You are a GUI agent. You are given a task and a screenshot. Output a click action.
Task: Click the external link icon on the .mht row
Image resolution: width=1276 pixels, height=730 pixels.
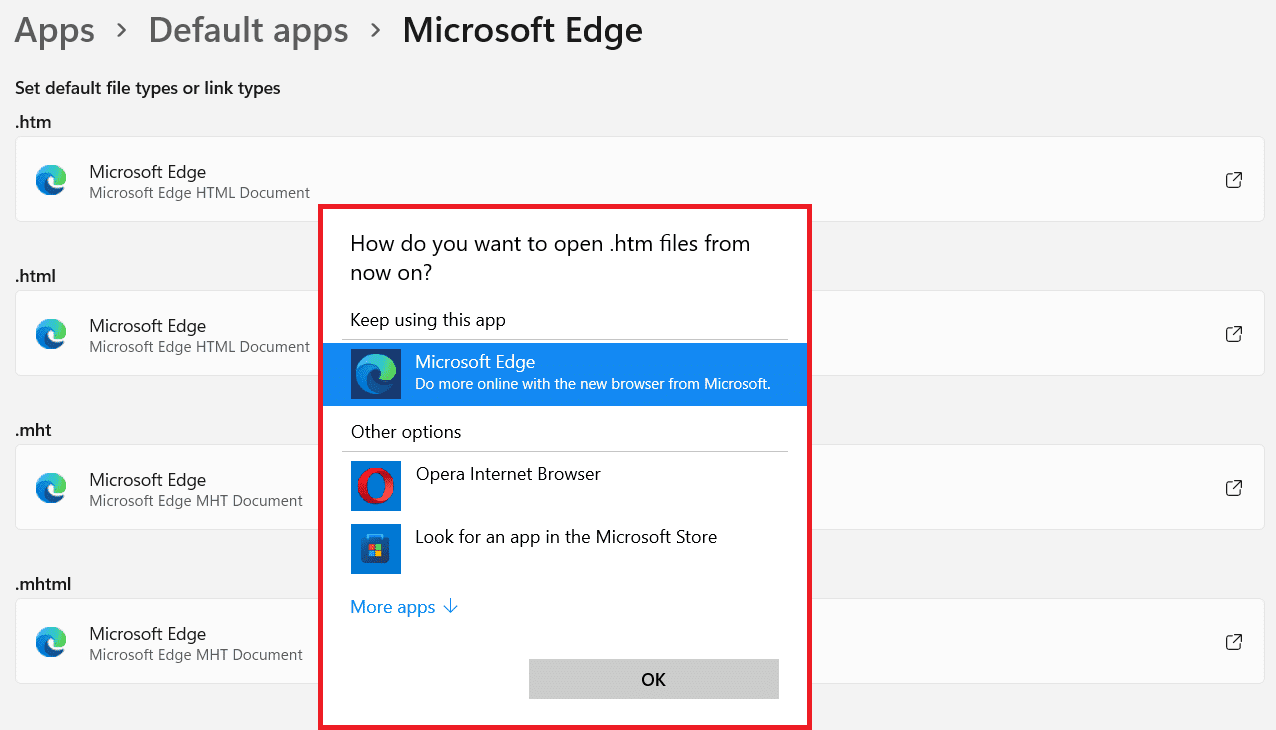point(1233,488)
